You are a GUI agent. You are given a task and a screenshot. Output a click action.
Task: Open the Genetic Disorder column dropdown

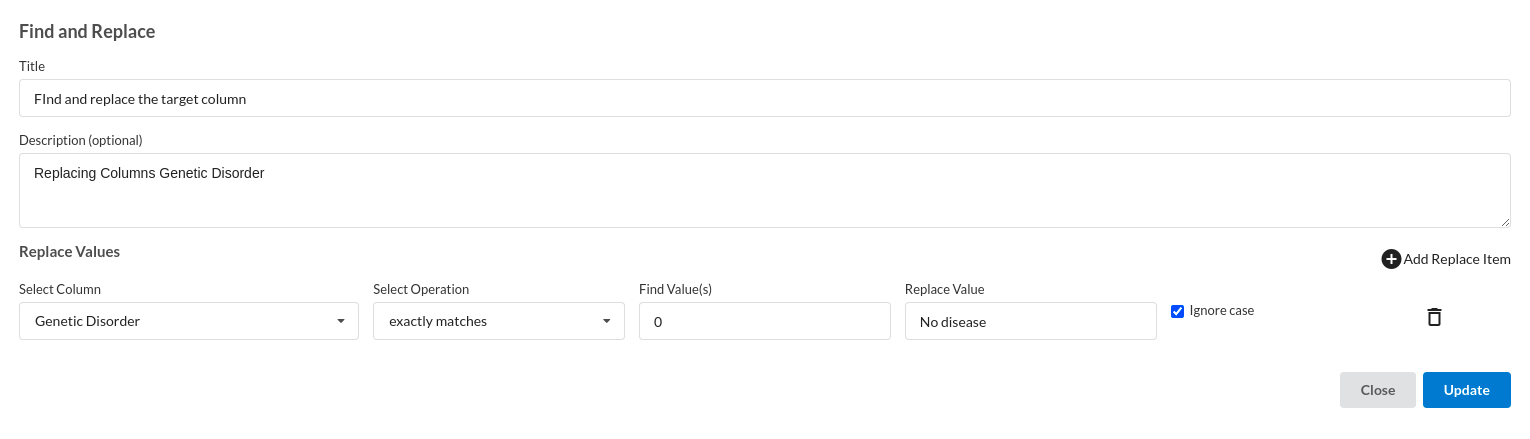pyautogui.click(x=189, y=321)
